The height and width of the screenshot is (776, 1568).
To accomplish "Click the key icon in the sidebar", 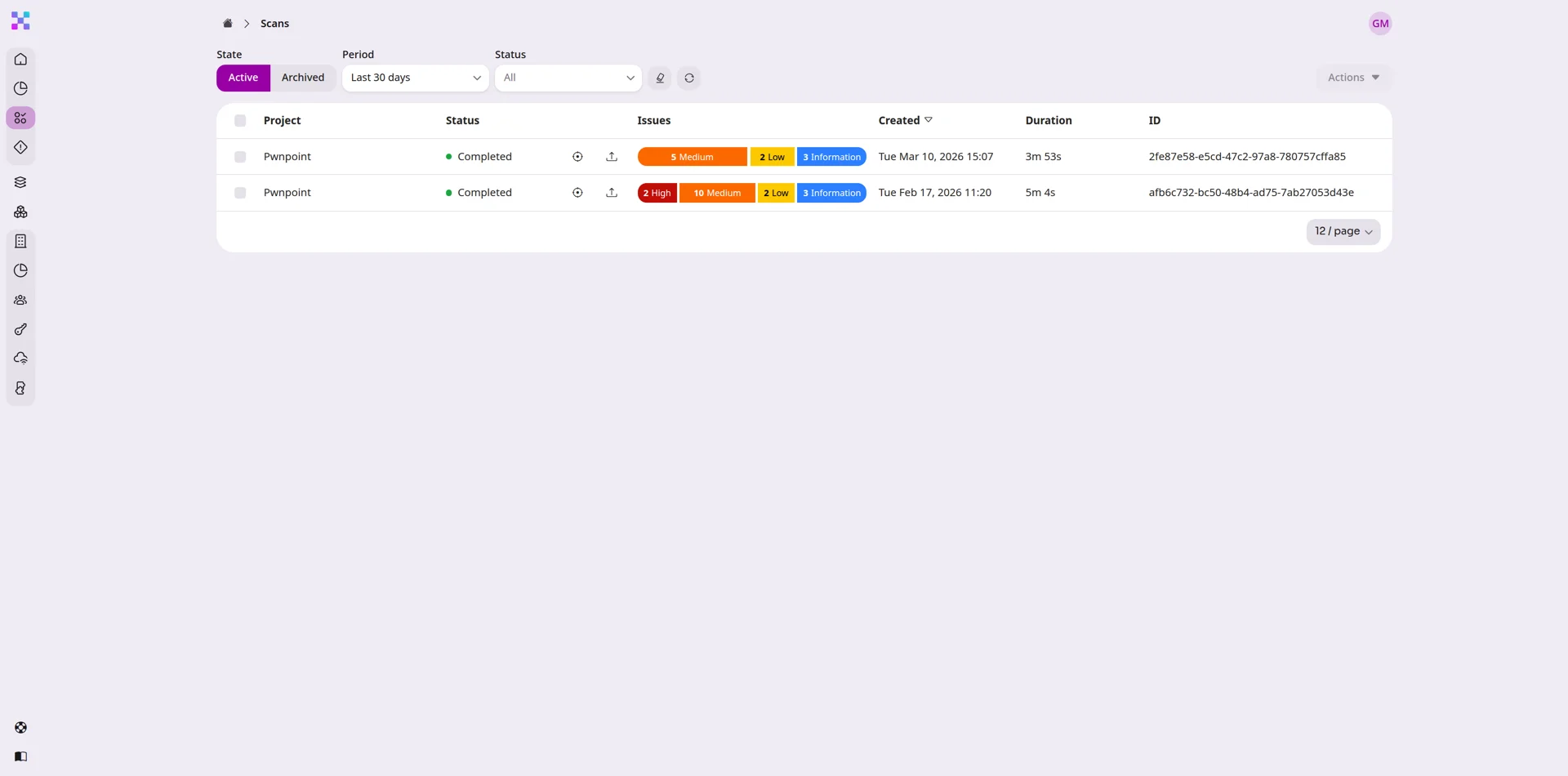I will point(20,330).
